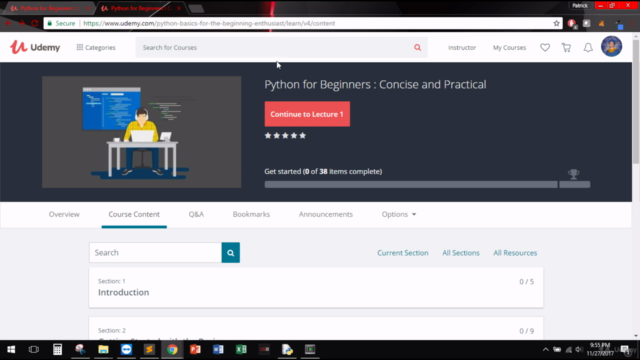This screenshot has height=360, width=640.
Task: Open the wishlist heart icon
Action: point(545,47)
